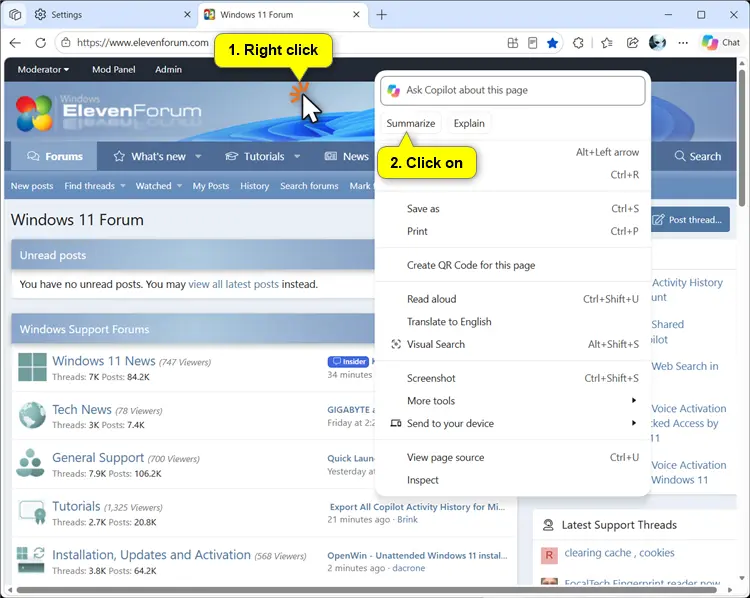Click the vertical page scrollbar
750x598 pixels.
pyautogui.click(x=742, y=139)
